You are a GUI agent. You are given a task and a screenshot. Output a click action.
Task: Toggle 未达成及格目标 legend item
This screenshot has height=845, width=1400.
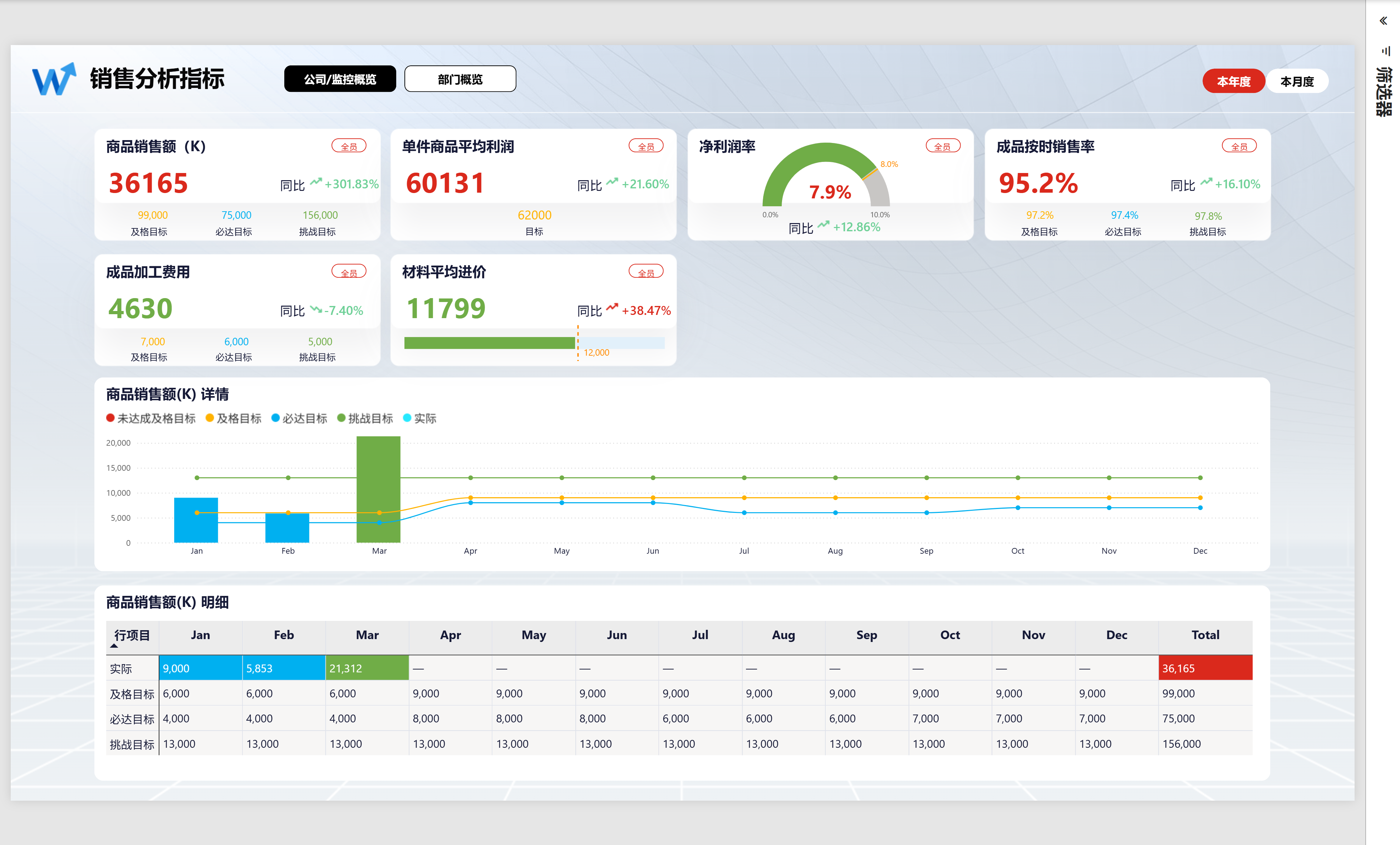(x=151, y=419)
